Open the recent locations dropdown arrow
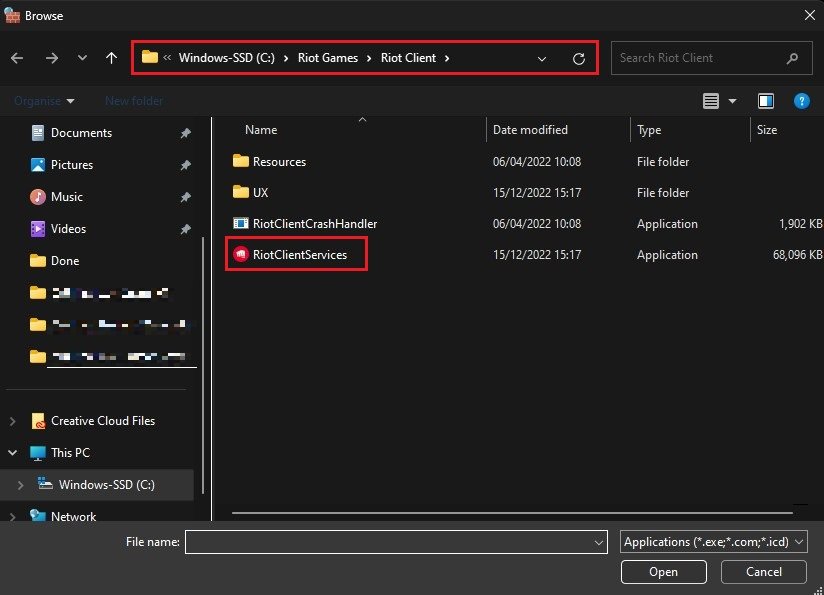Image resolution: width=824 pixels, height=595 pixels. click(82, 59)
